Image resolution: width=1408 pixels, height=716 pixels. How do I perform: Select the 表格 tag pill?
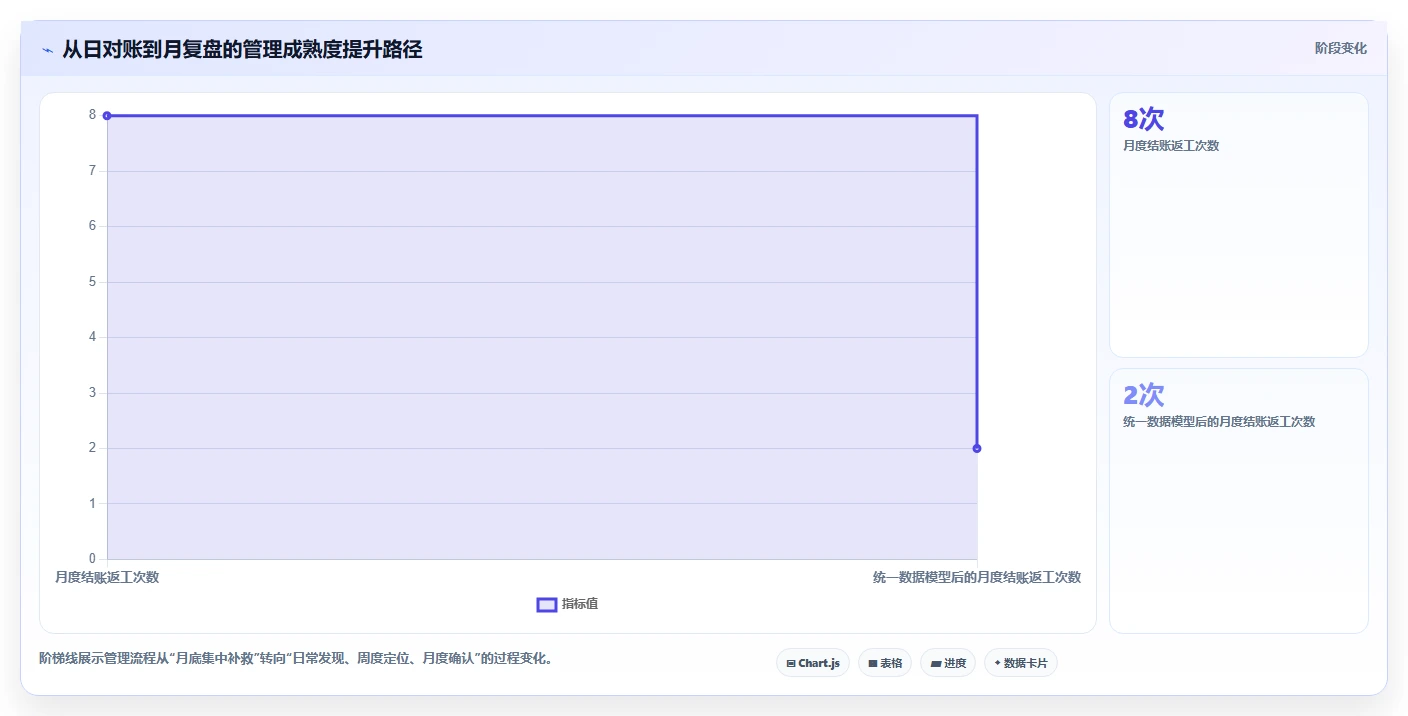(x=885, y=663)
